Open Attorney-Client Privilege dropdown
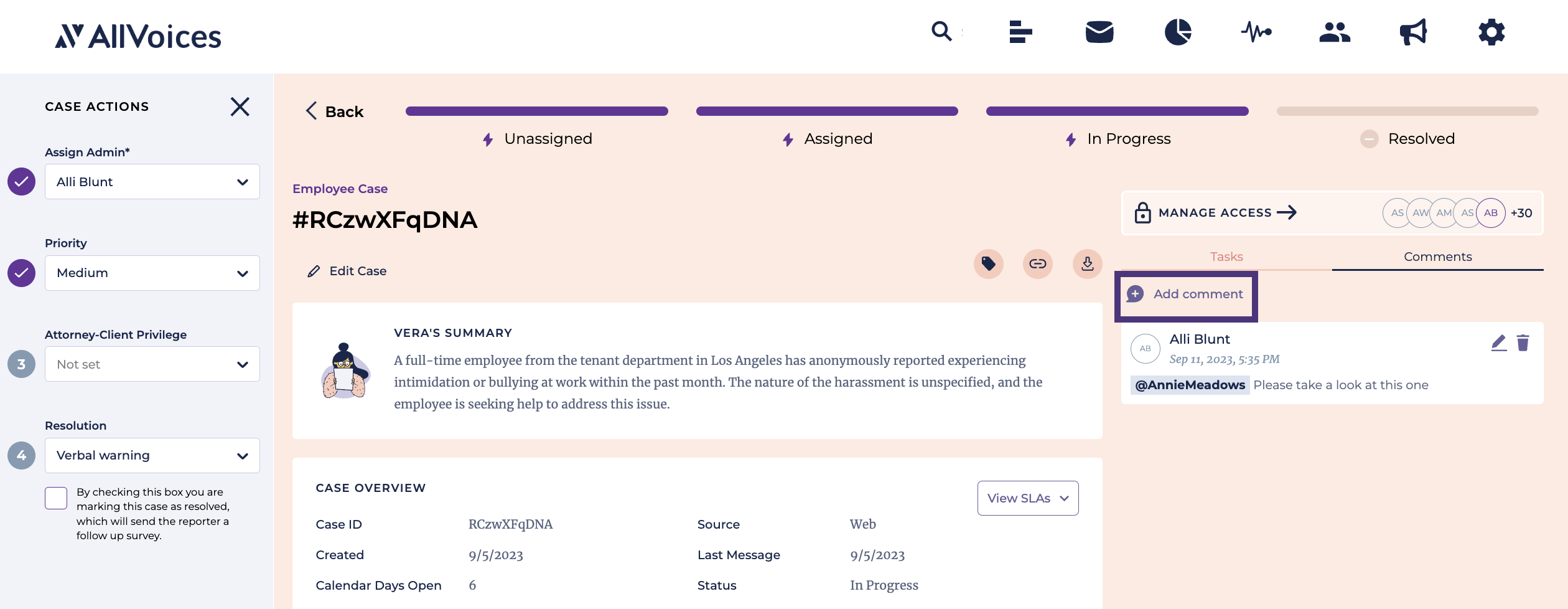 point(152,364)
